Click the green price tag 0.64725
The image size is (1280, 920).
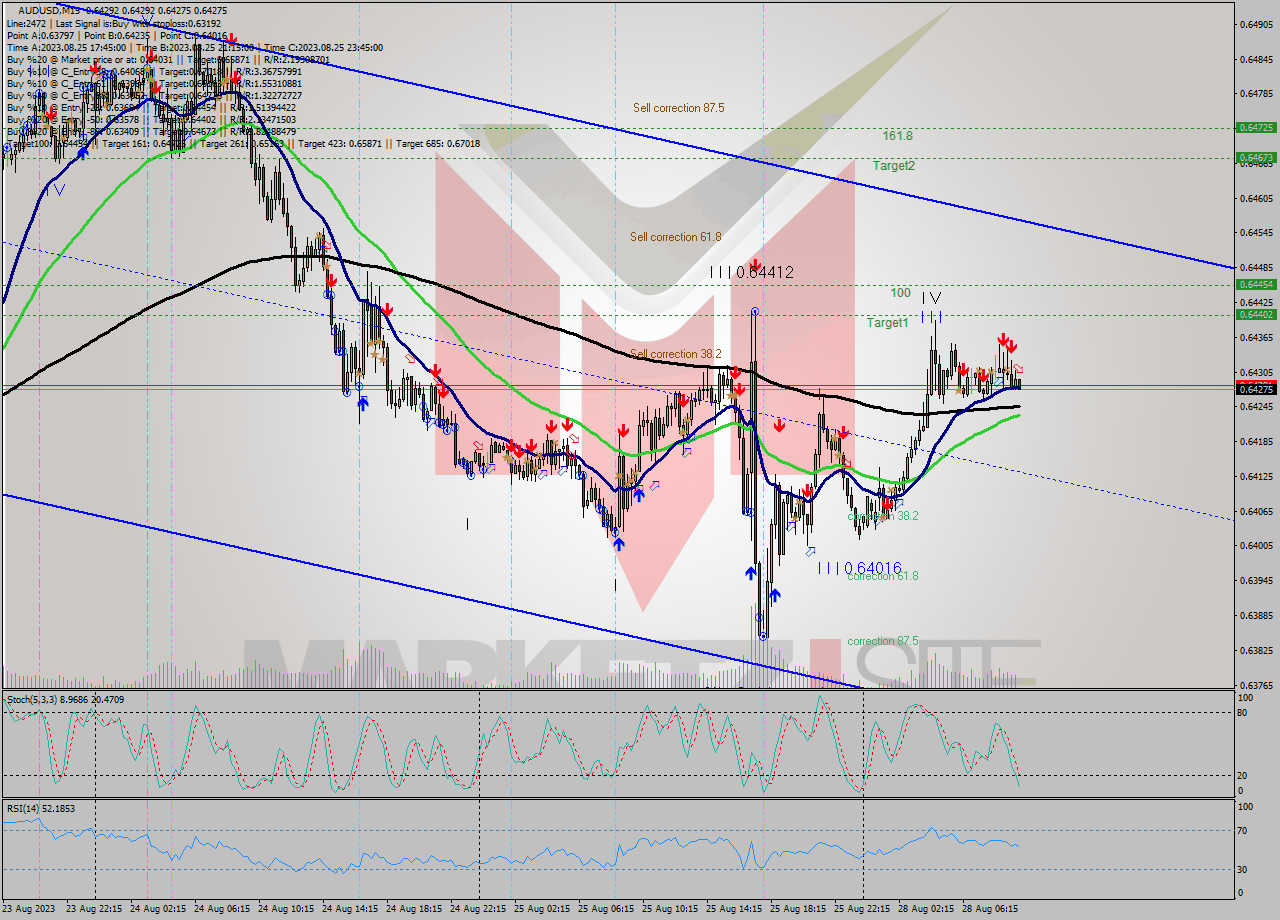1256,128
